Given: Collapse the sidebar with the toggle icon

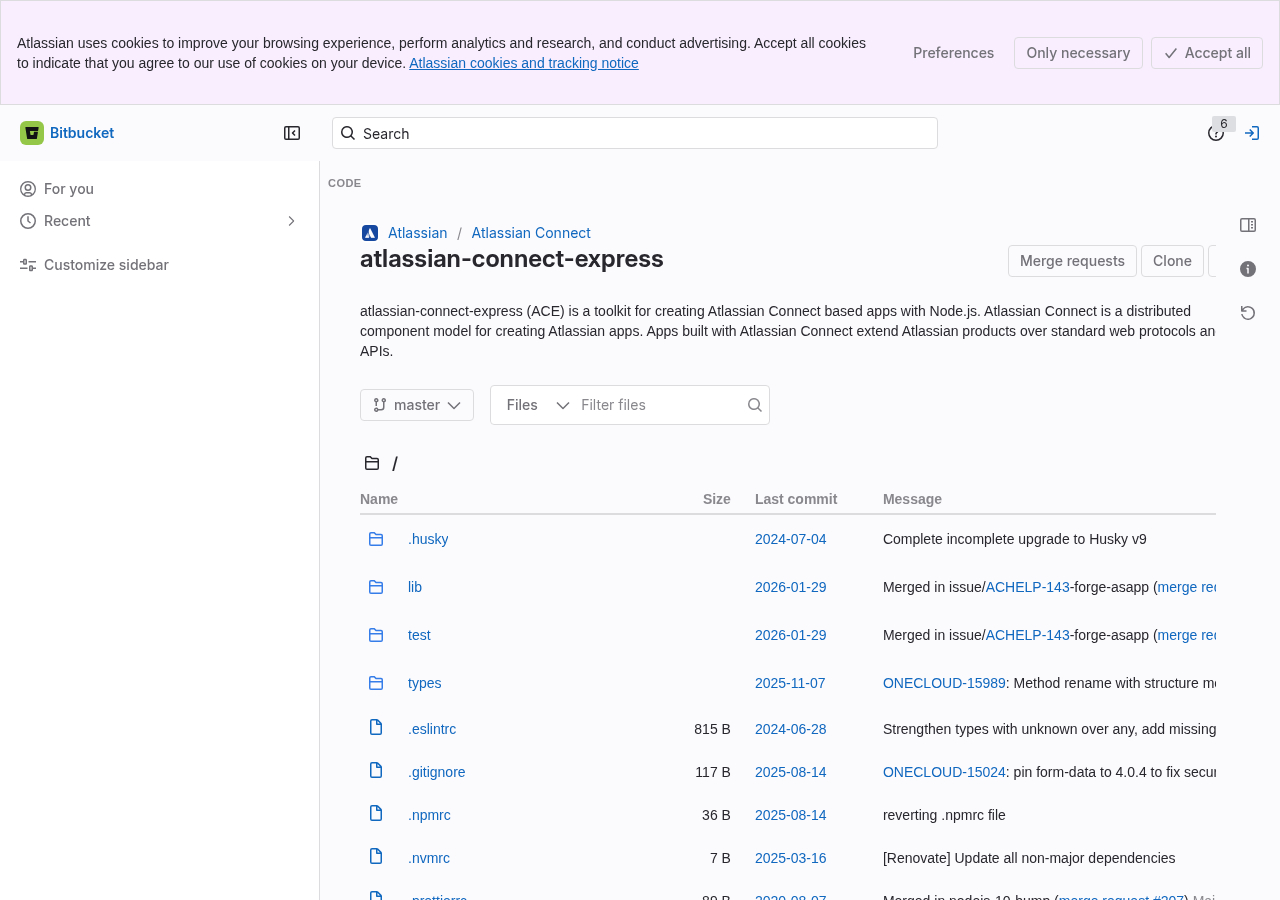Looking at the screenshot, I should tap(292, 133).
